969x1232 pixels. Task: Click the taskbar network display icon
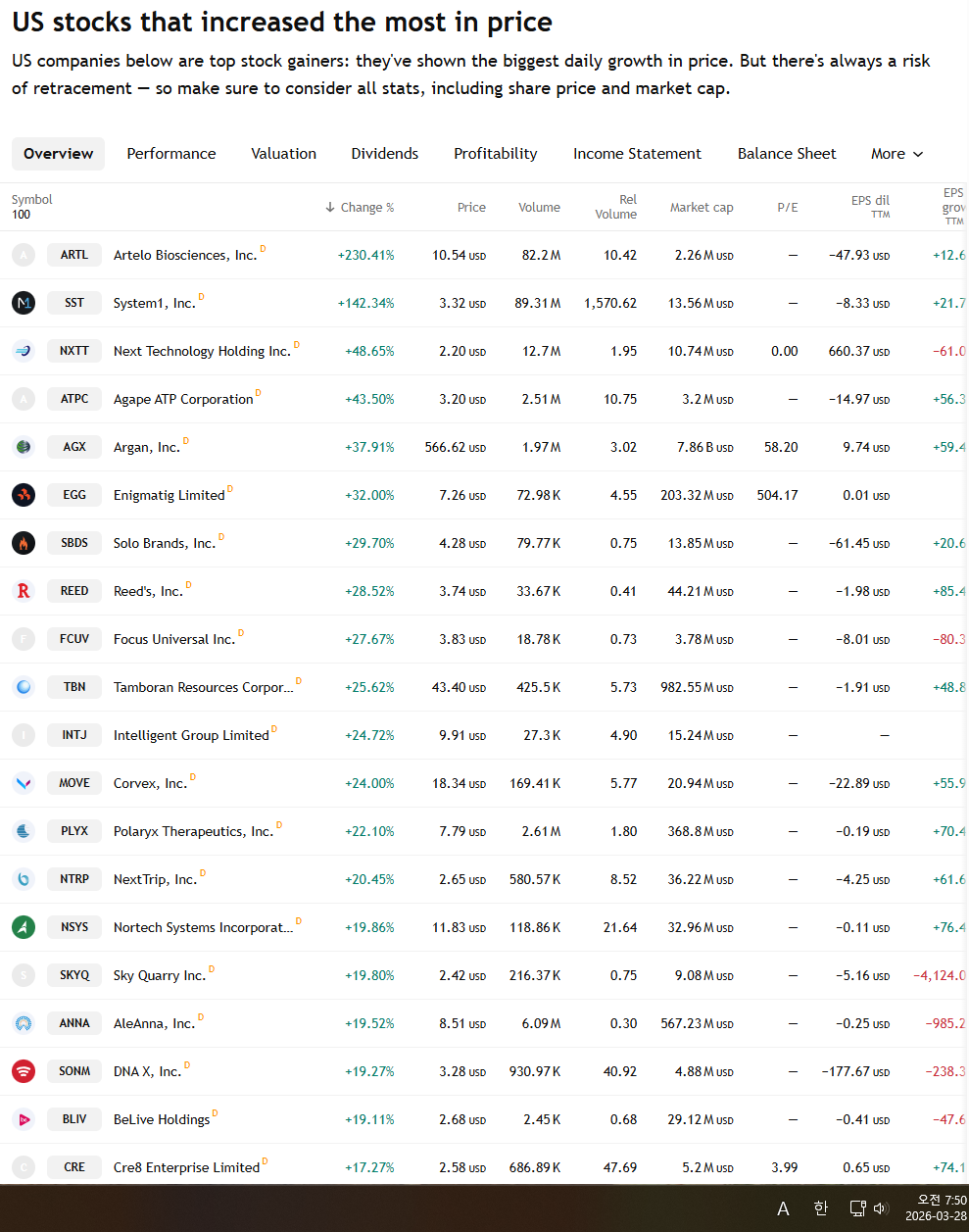tap(857, 1208)
